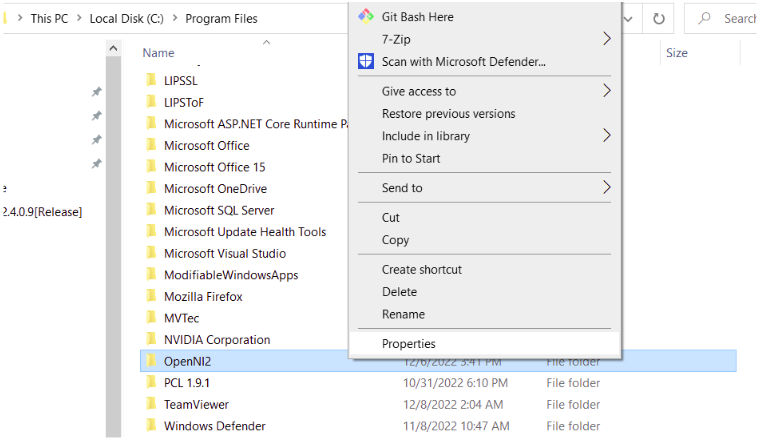
Task: Expand the Include in library submenu arrow
Action: coord(606,136)
